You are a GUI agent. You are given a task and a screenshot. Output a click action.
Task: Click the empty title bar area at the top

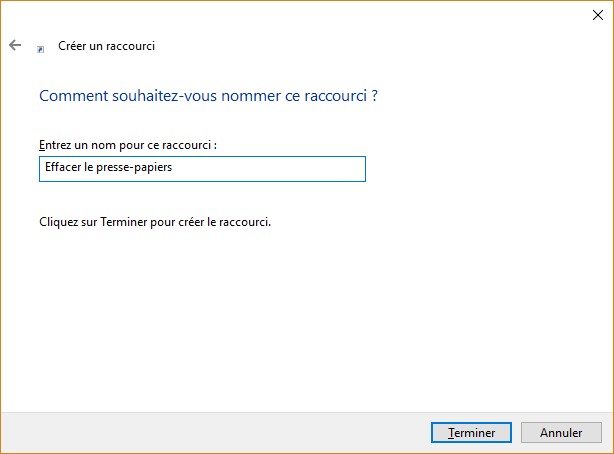pos(300,14)
